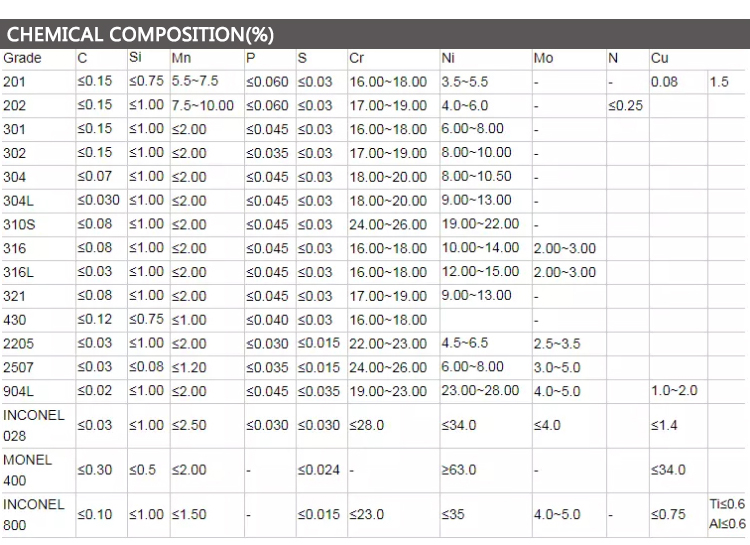Select the 310S grade cell
750x545 pixels.
20,224
